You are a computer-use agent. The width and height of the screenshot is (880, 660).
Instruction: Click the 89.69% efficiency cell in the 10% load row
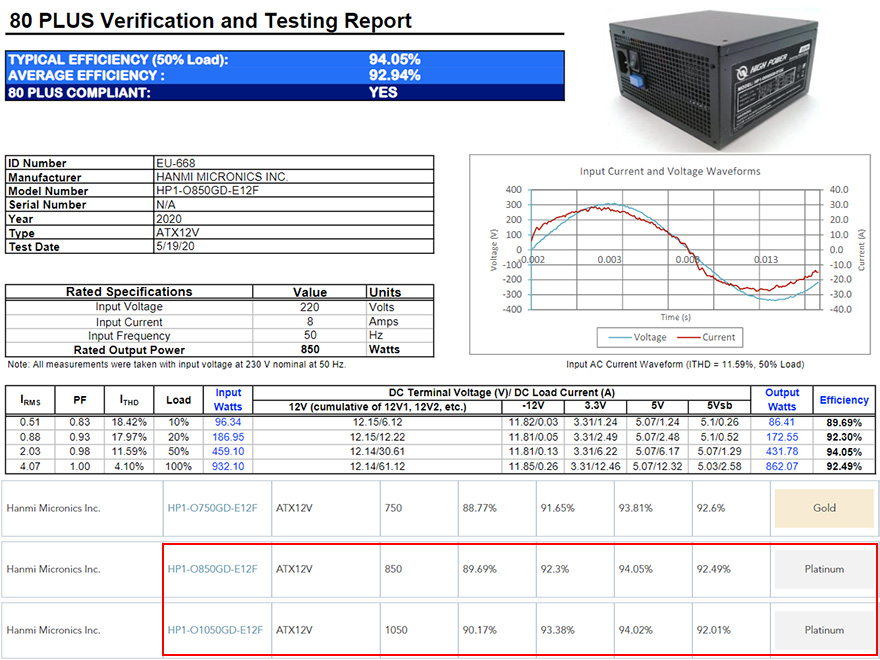pyautogui.click(x=844, y=422)
